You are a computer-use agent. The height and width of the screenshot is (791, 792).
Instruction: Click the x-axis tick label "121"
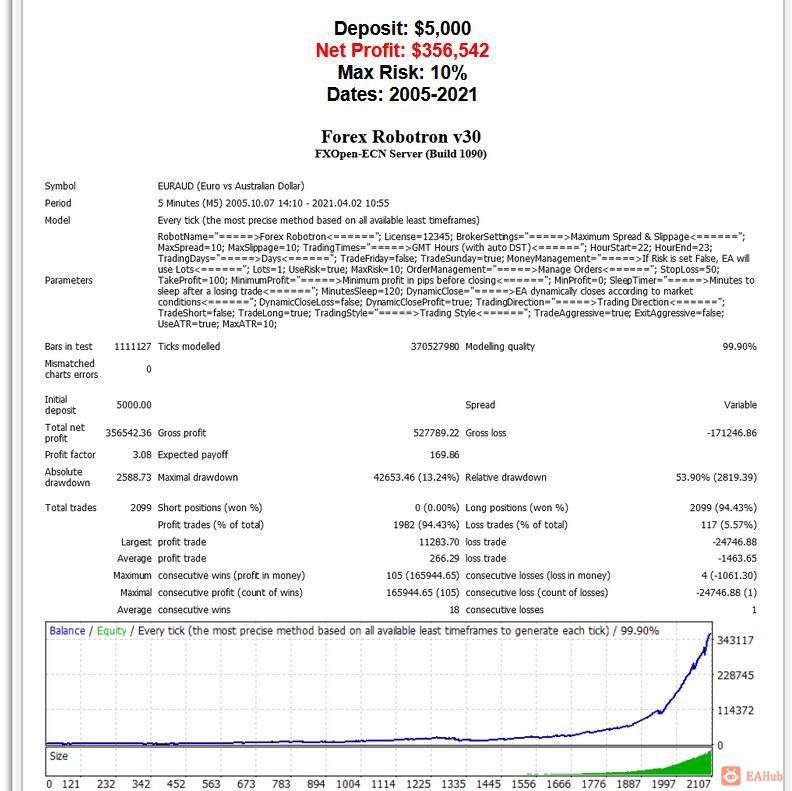pyautogui.click(x=71, y=784)
